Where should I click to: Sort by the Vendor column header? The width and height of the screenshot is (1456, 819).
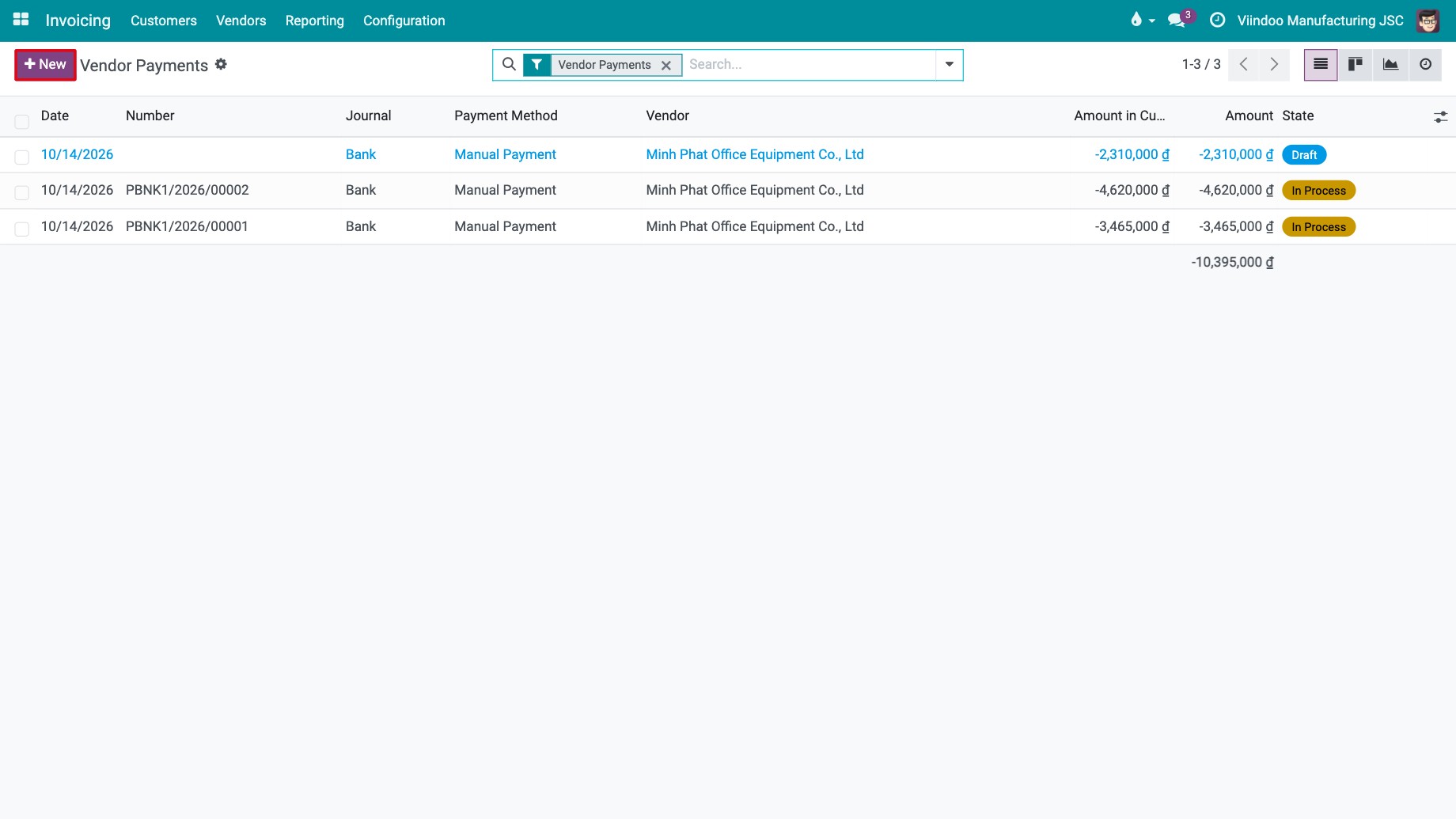pyautogui.click(x=667, y=116)
